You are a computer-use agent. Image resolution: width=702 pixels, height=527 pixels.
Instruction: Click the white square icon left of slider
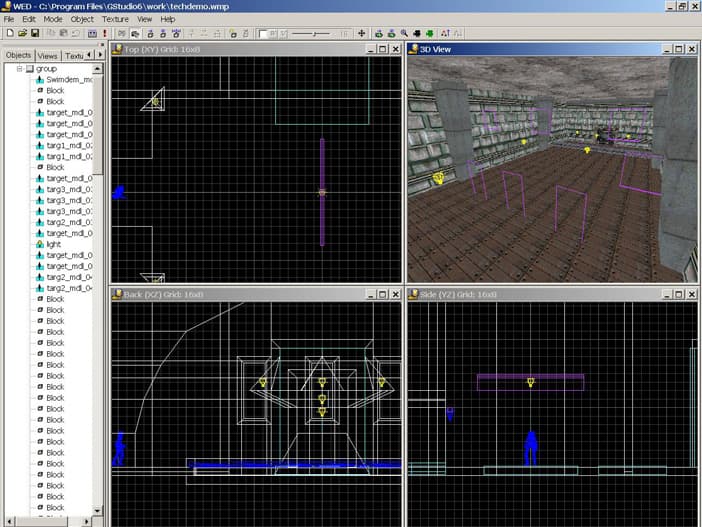(263, 34)
